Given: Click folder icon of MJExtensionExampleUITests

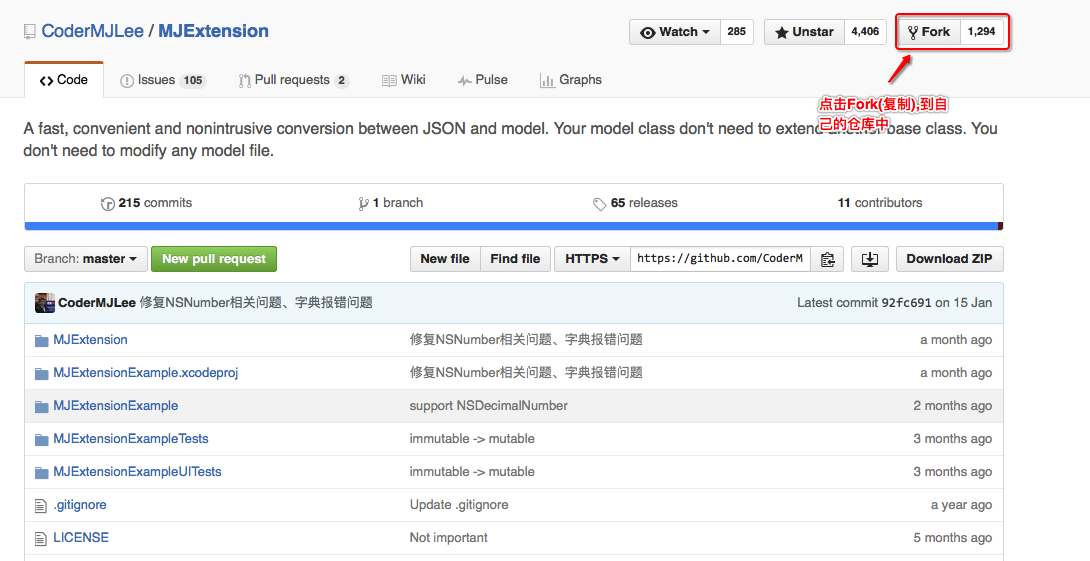Looking at the screenshot, I should [x=42, y=472].
